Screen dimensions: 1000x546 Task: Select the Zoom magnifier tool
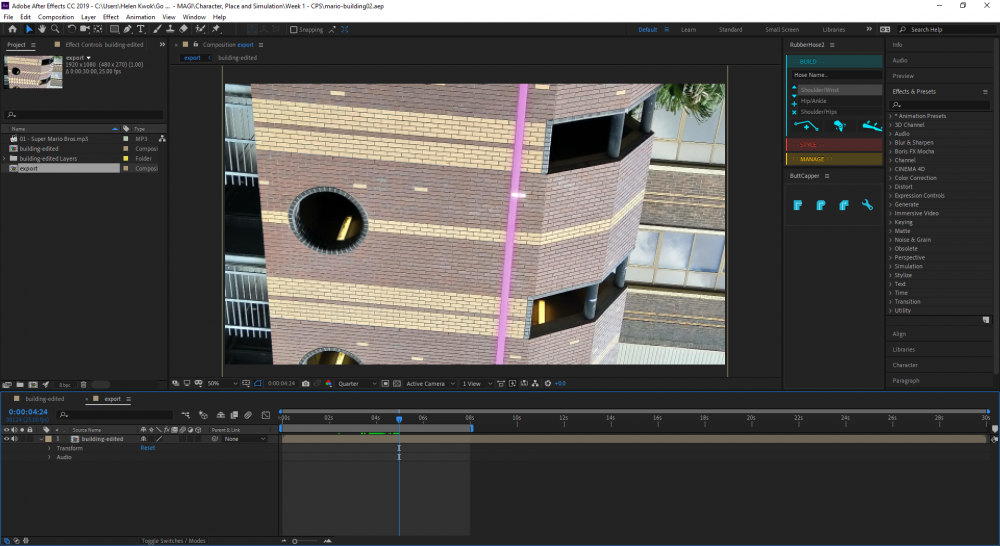pos(55,29)
